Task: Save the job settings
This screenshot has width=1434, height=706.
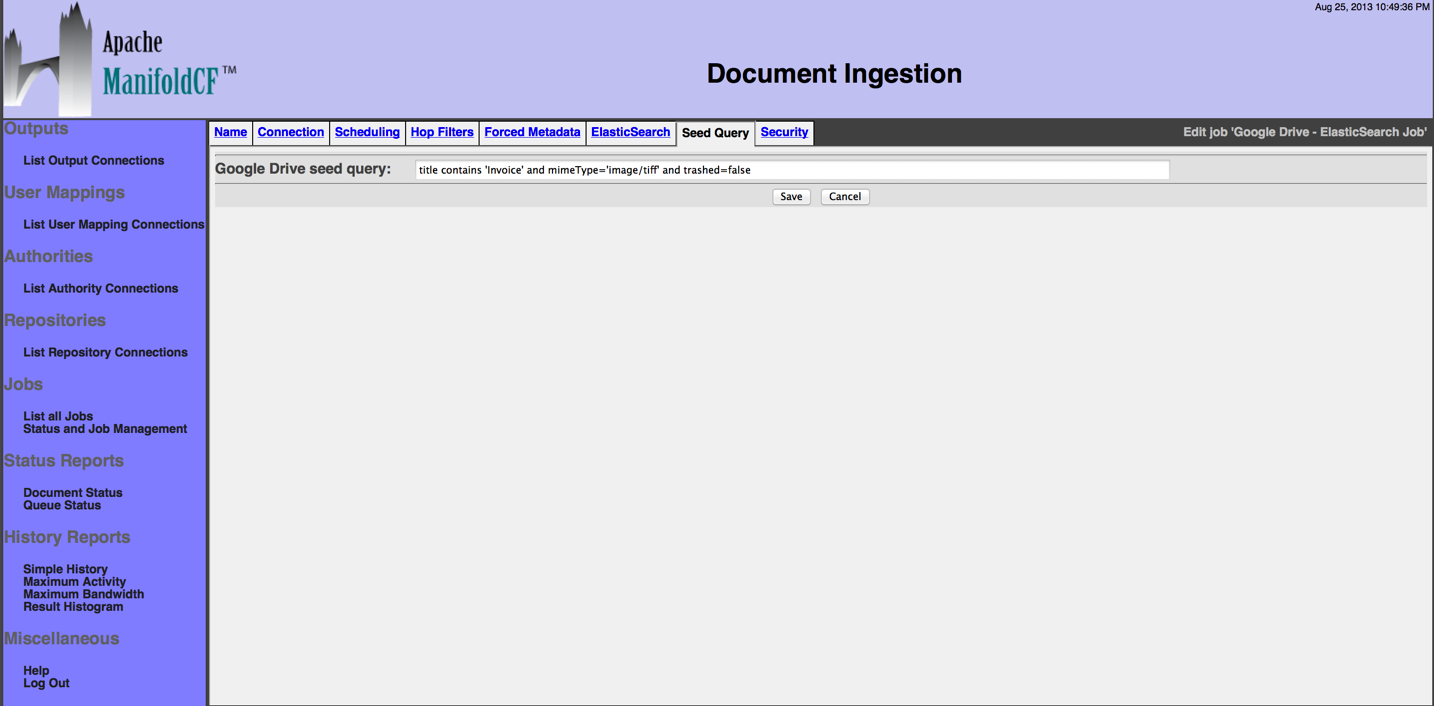Action: coord(791,197)
